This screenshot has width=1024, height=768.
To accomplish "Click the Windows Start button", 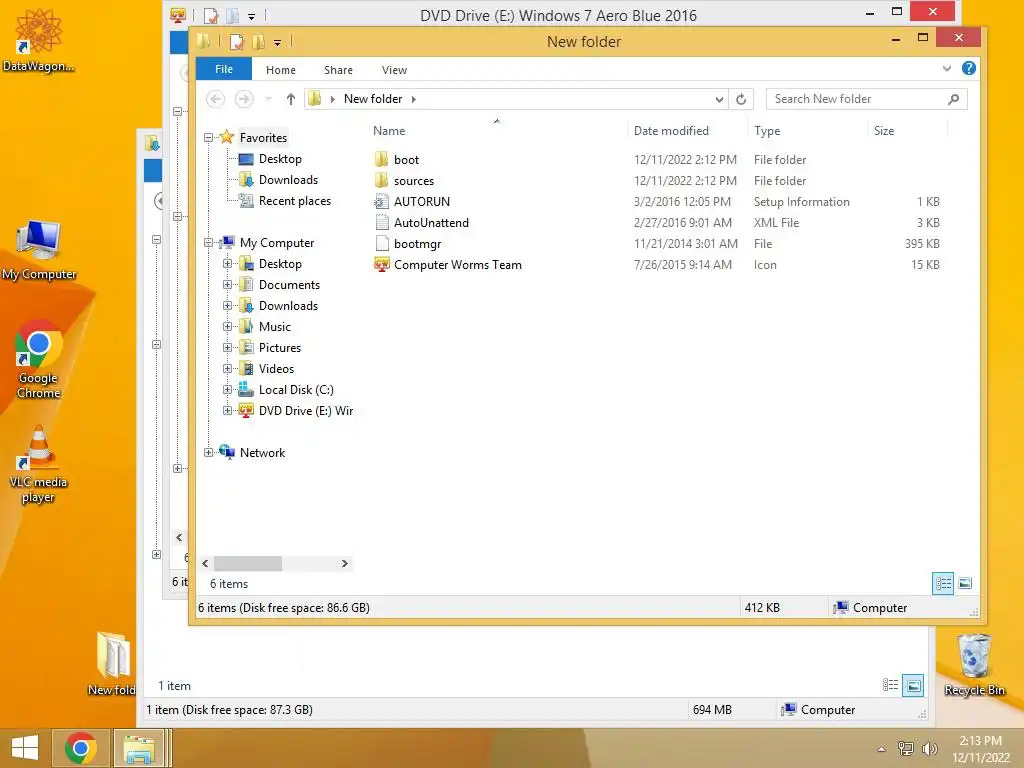I will 25,748.
